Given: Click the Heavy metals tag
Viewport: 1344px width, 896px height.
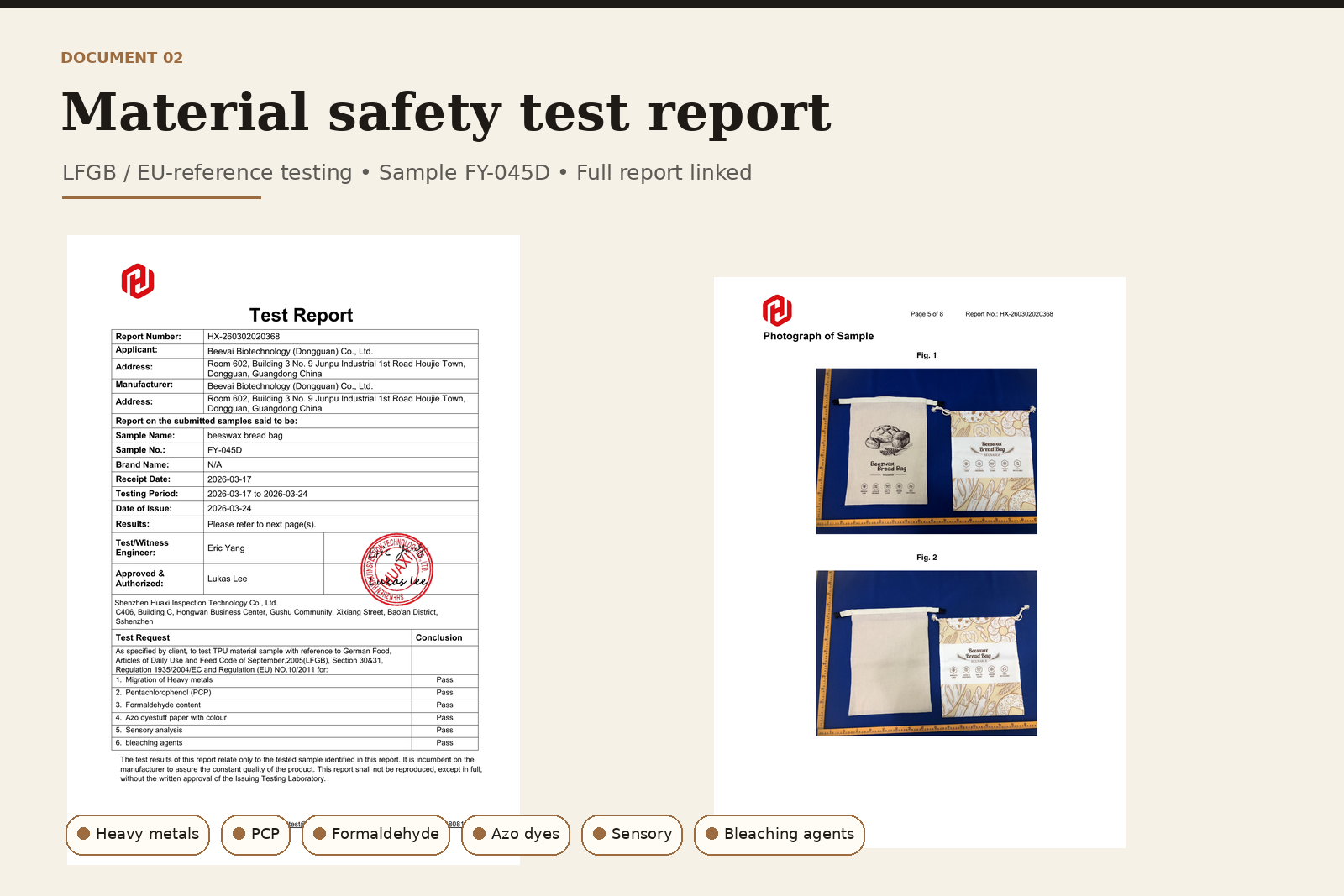Looking at the screenshot, I should pos(138,835).
